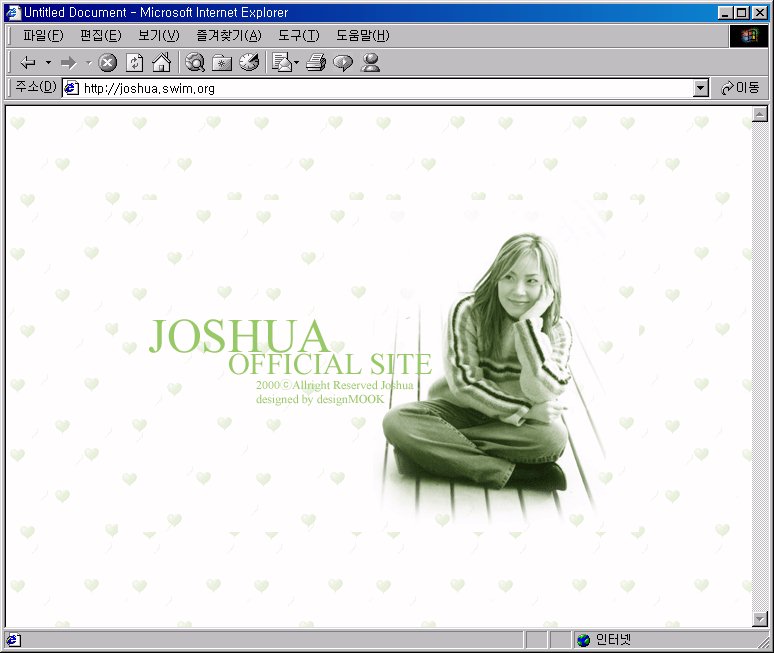This screenshot has height=653, width=774.
Task: Open the 파일(F) menu
Action: click(42, 36)
